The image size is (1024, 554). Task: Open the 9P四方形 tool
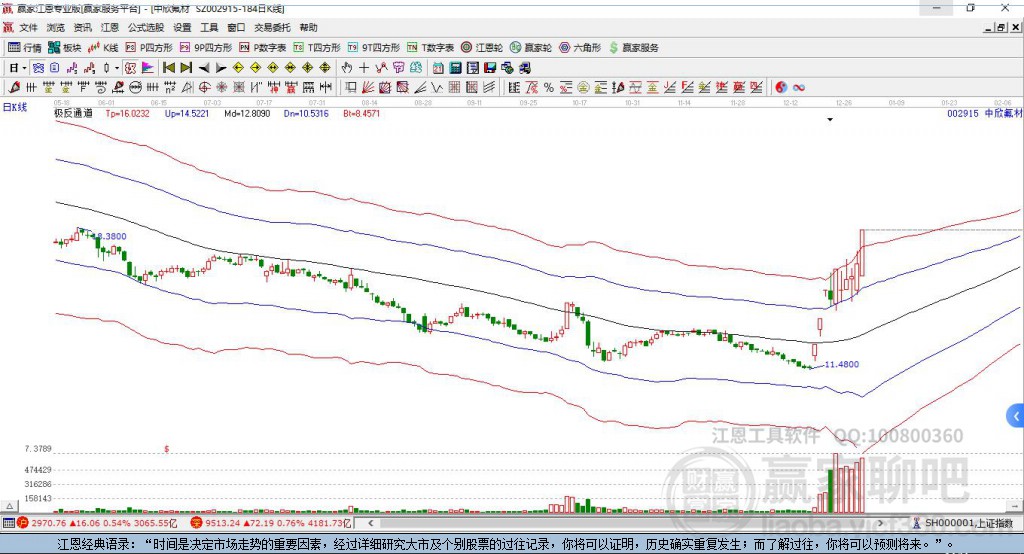206,48
